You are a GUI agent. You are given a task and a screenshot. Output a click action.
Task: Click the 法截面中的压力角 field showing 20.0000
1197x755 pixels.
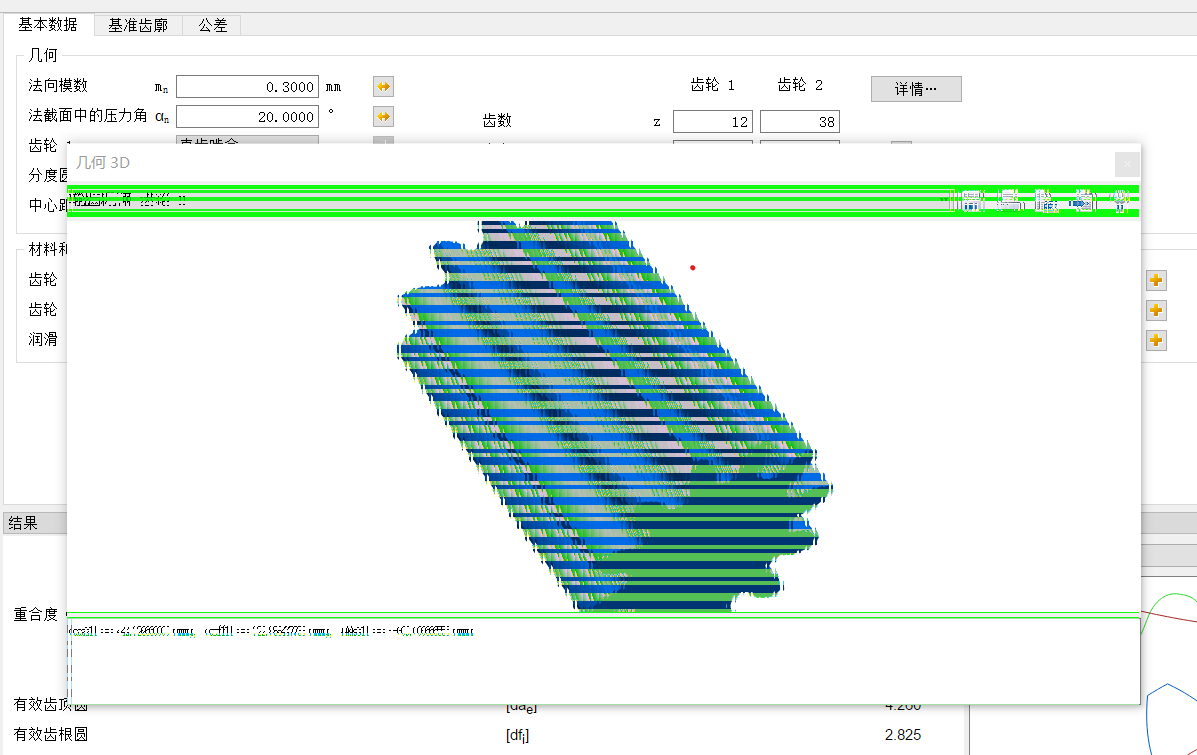tap(247, 117)
